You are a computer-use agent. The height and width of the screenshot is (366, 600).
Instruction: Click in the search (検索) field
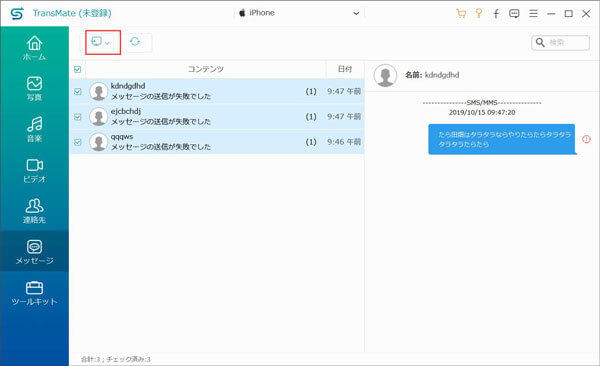click(561, 42)
